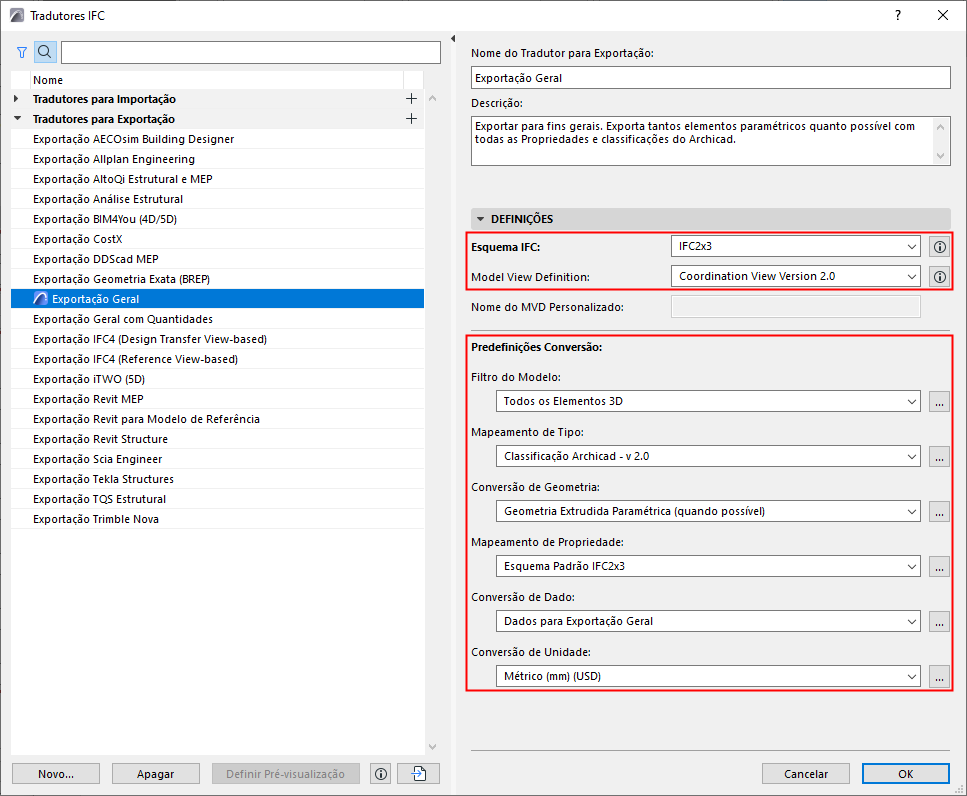
Task: Click the Cancelar button
Action: pyautogui.click(x=805, y=773)
